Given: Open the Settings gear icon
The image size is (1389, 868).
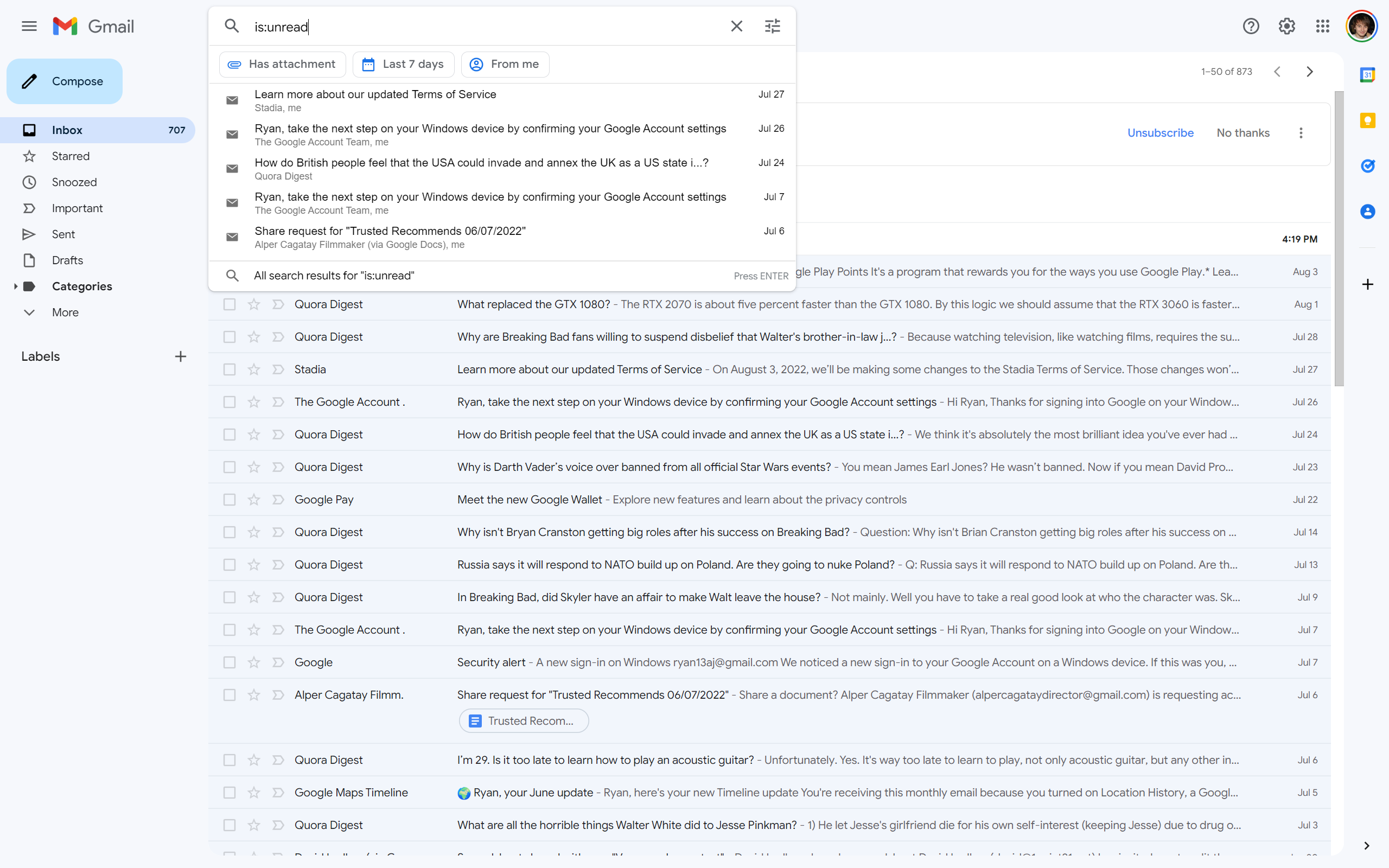Looking at the screenshot, I should (x=1286, y=27).
